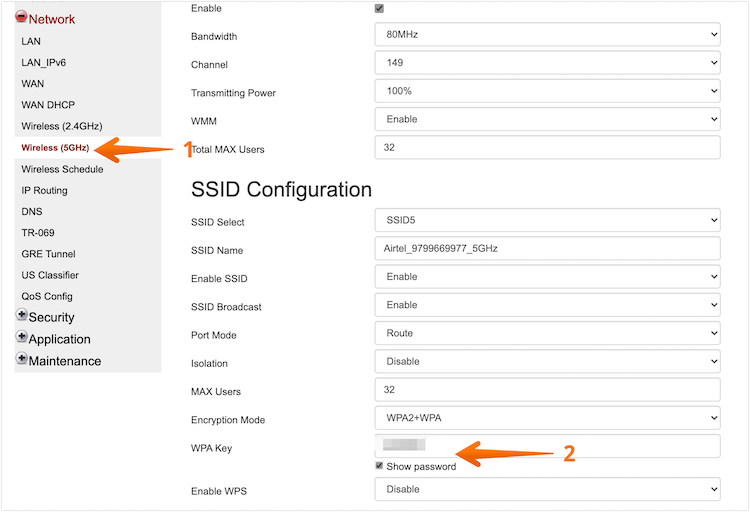Image resolution: width=750 pixels, height=512 pixels.
Task: Go to WAN DHCP settings
Action: 48,105
